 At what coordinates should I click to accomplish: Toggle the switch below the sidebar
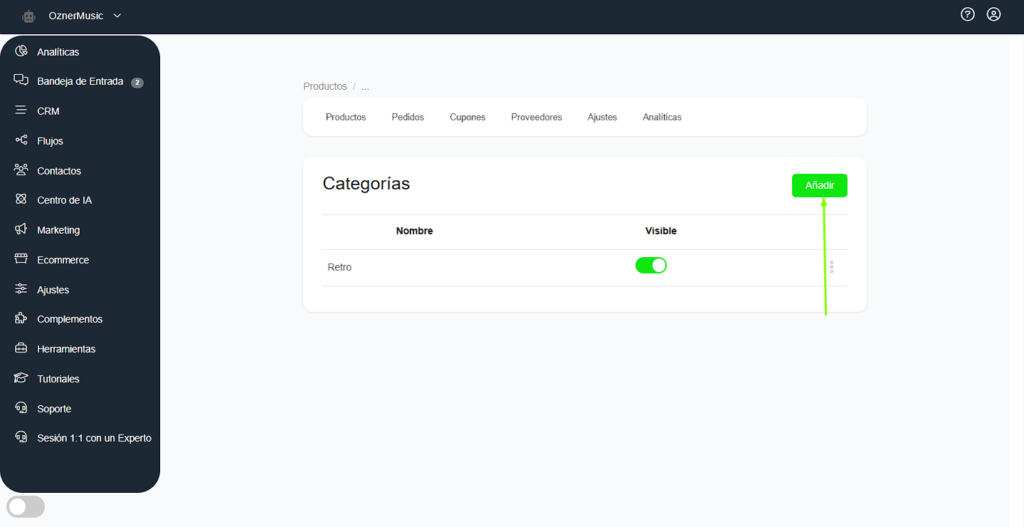[26, 507]
